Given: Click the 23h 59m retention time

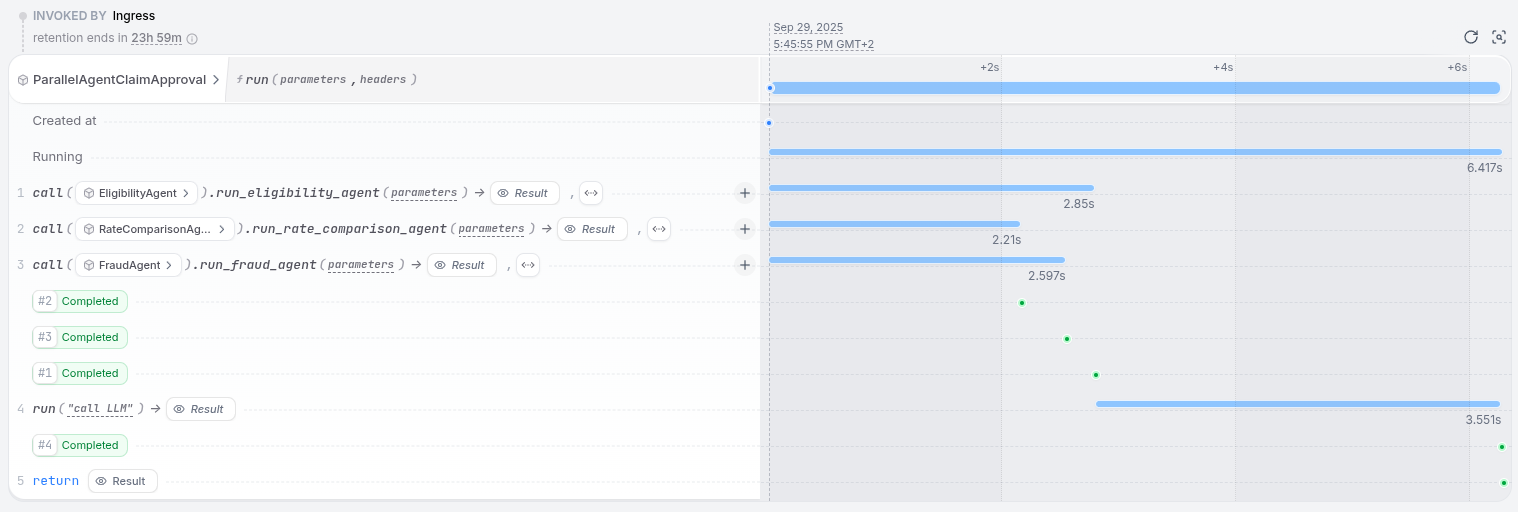Looking at the screenshot, I should point(157,38).
